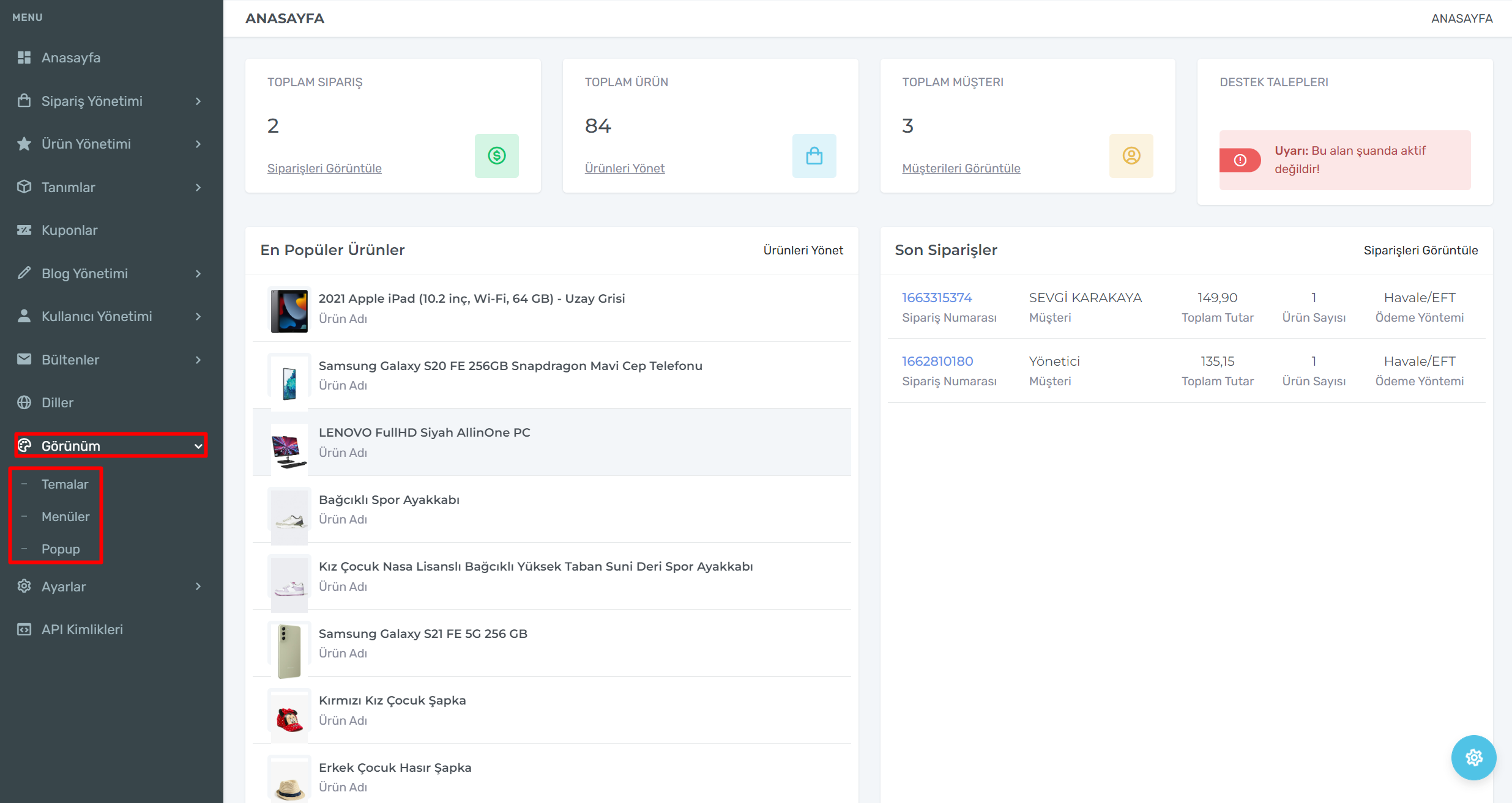
Task: Click the Siparişleri Görüntüle link in order card
Action: (324, 168)
